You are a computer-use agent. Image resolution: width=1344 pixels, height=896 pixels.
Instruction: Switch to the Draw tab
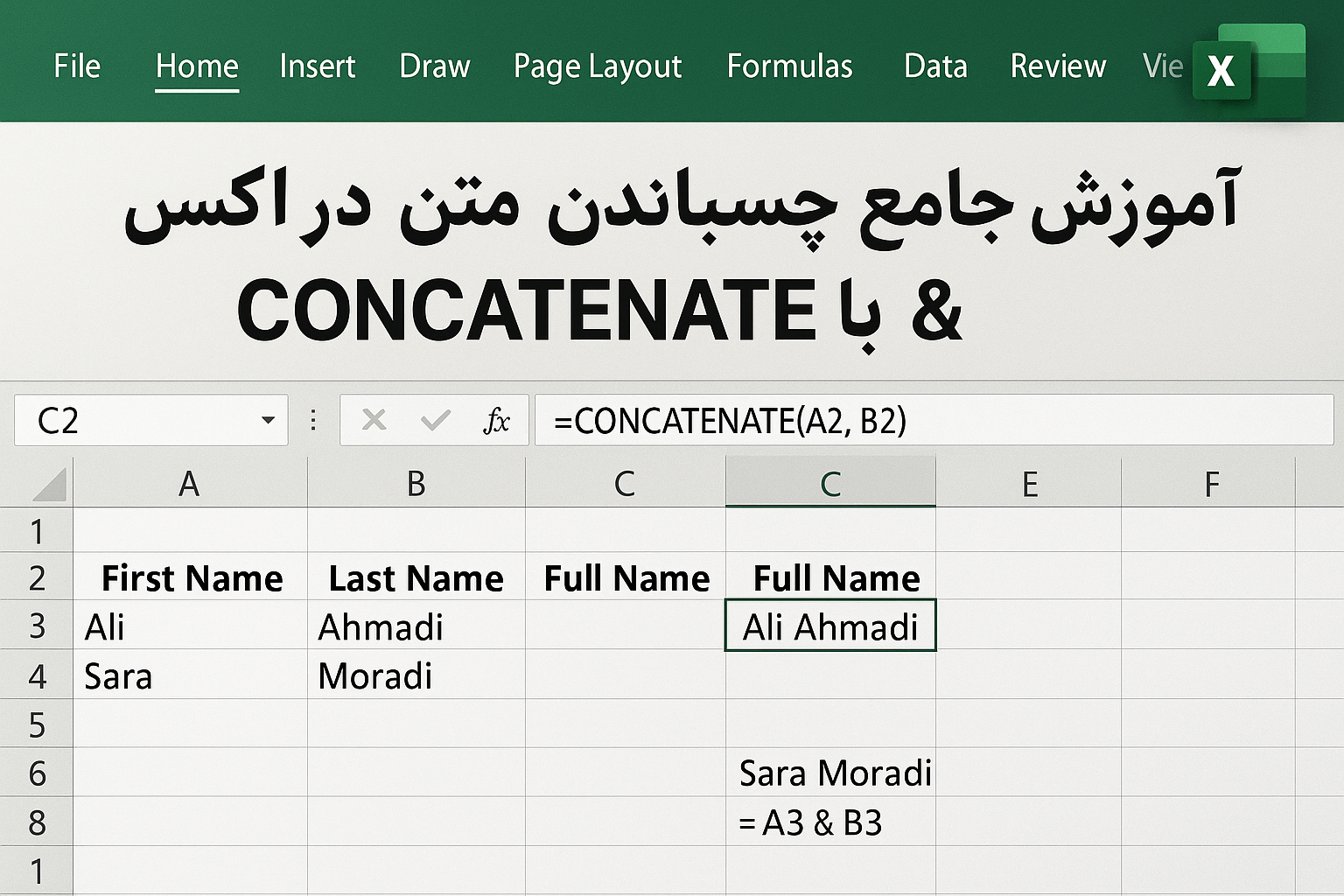(x=435, y=66)
